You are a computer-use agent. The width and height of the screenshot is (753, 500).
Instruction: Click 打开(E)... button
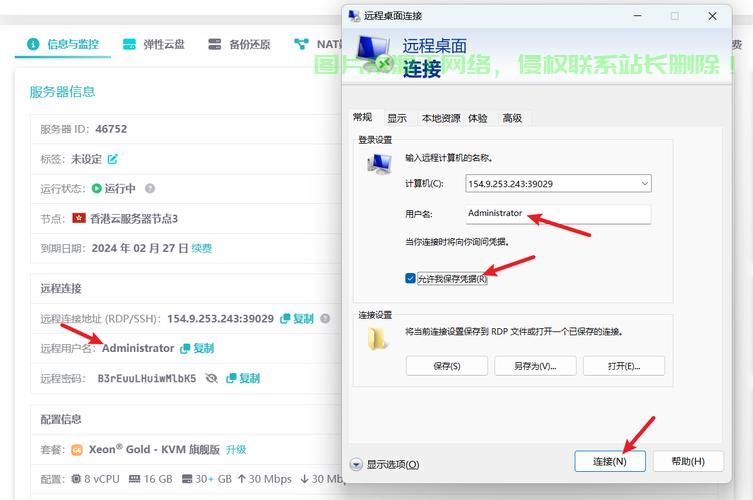(x=624, y=366)
